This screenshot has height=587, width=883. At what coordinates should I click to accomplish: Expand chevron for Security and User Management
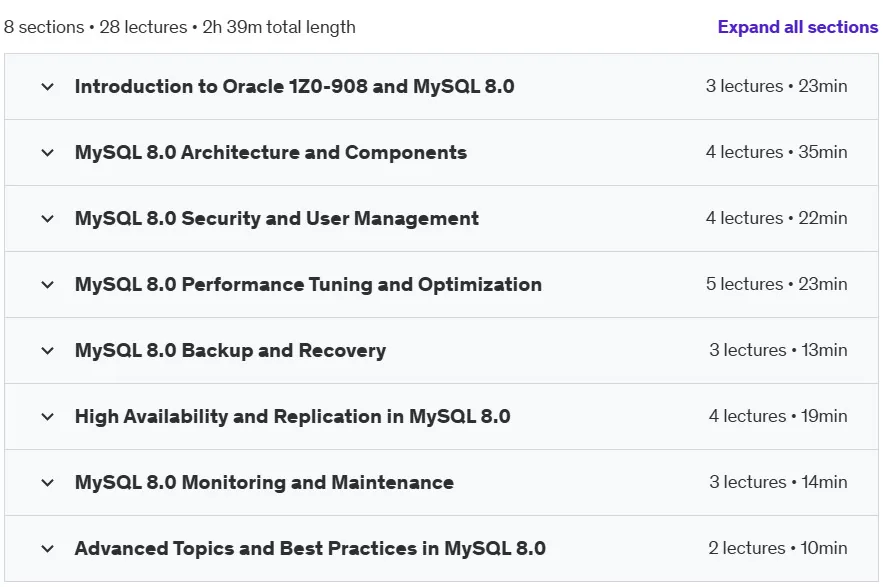(48, 219)
